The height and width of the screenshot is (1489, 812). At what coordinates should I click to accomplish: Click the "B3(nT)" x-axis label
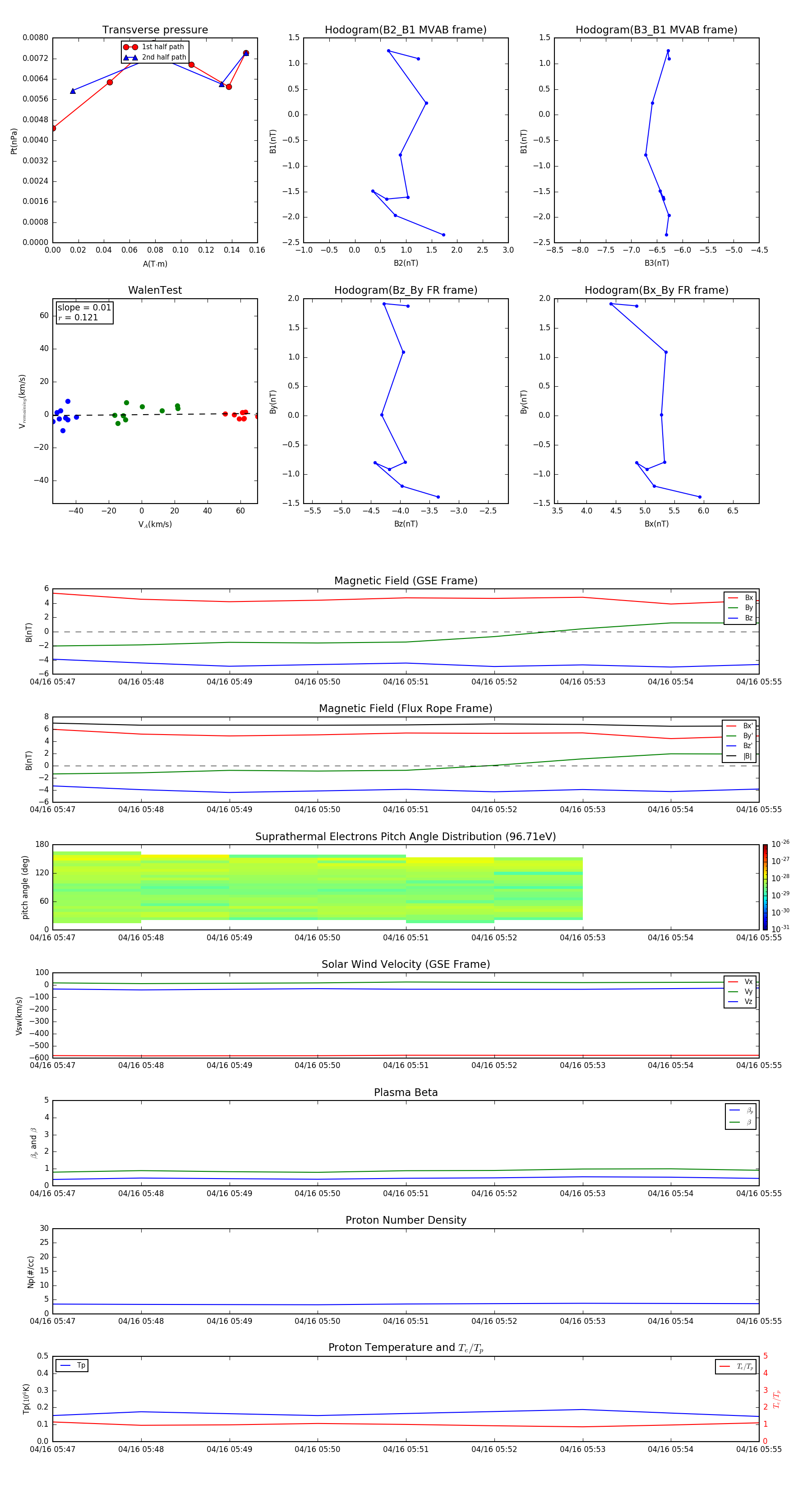656,263
